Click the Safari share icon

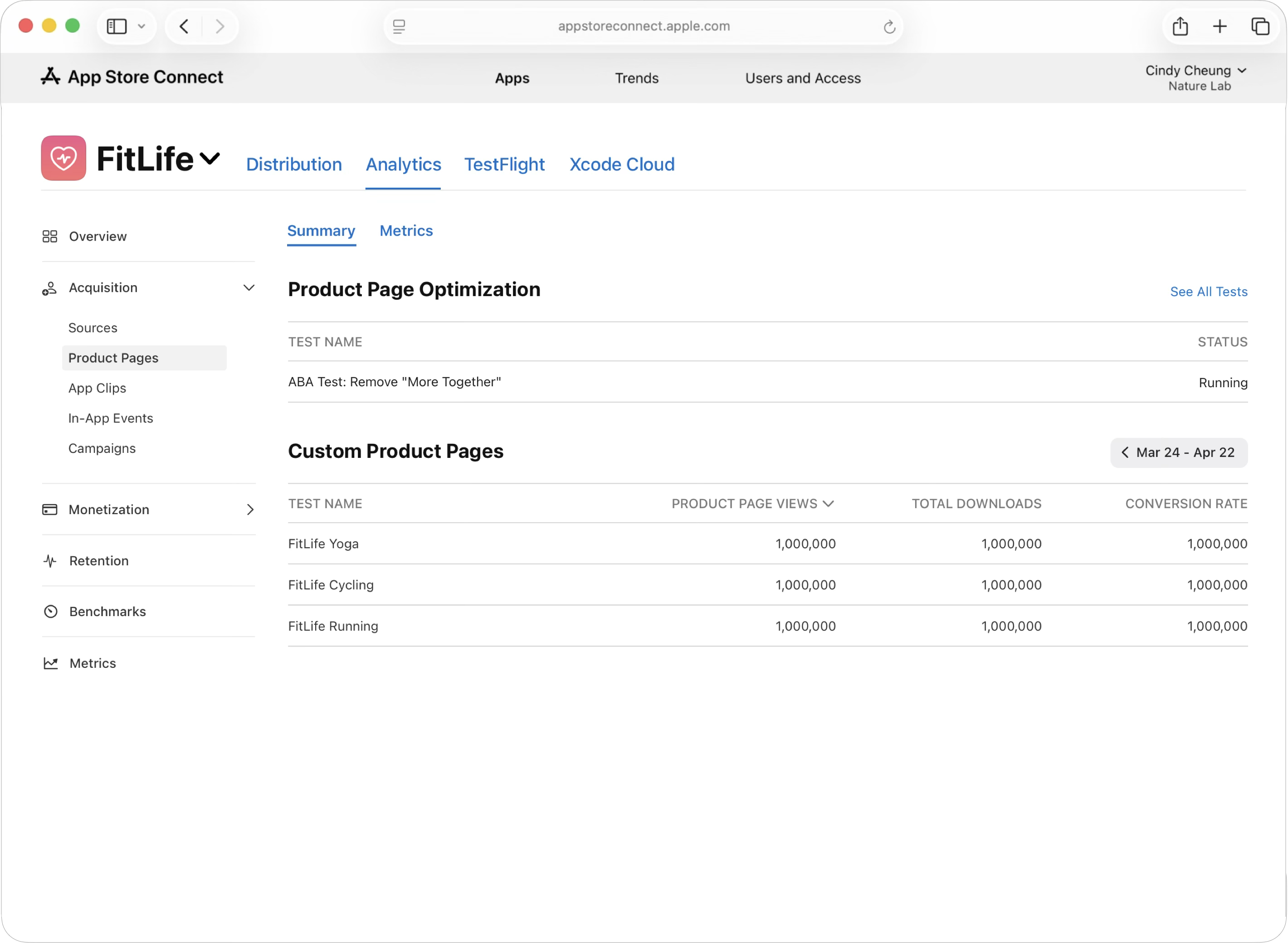1180,26
